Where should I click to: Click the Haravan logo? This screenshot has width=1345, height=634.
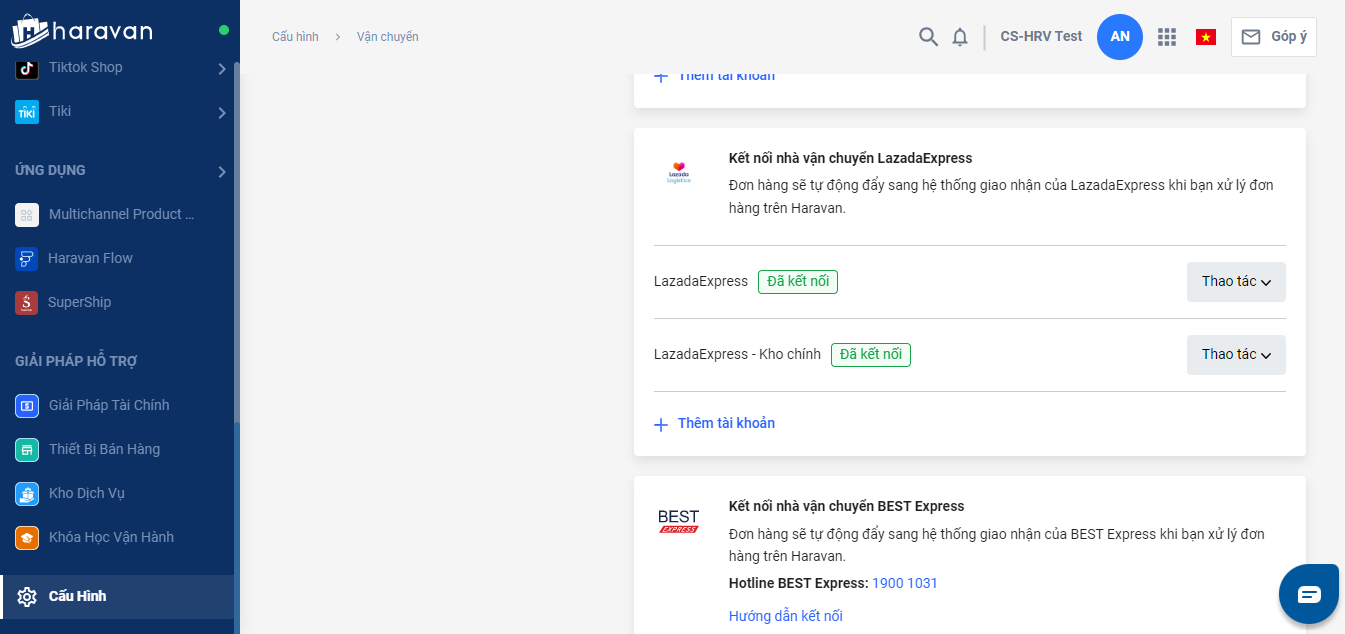pyautogui.click(x=82, y=31)
